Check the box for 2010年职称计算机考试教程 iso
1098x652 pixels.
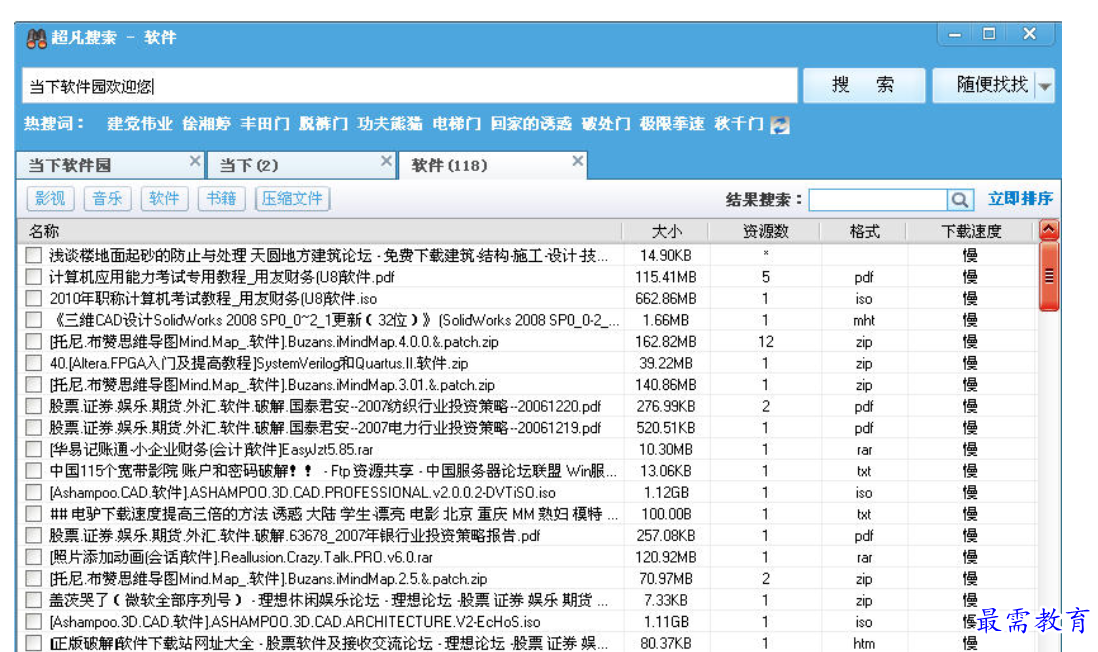point(34,299)
